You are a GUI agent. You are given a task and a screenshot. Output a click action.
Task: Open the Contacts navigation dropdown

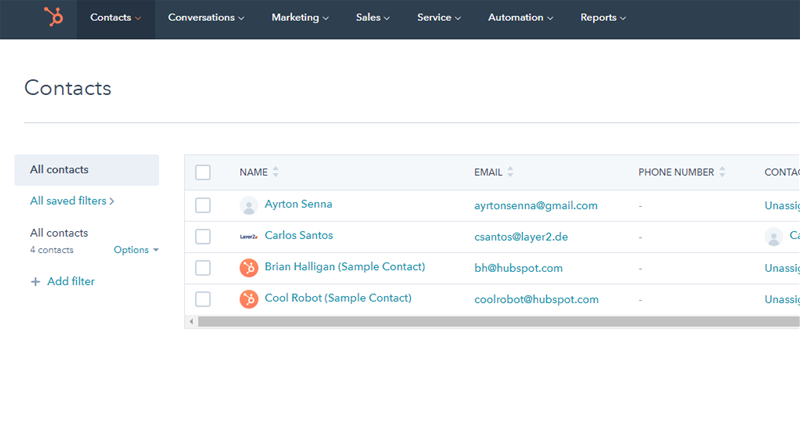115,18
